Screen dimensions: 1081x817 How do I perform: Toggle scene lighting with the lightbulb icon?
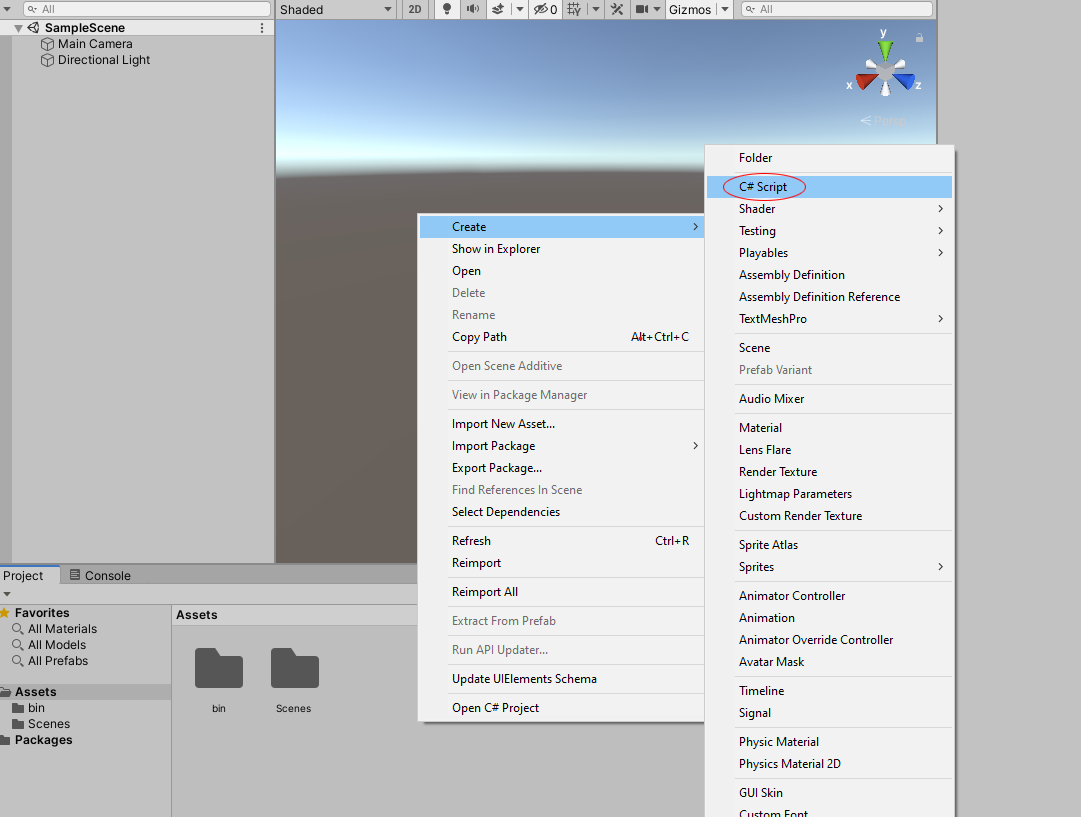pyautogui.click(x=447, y=9)
